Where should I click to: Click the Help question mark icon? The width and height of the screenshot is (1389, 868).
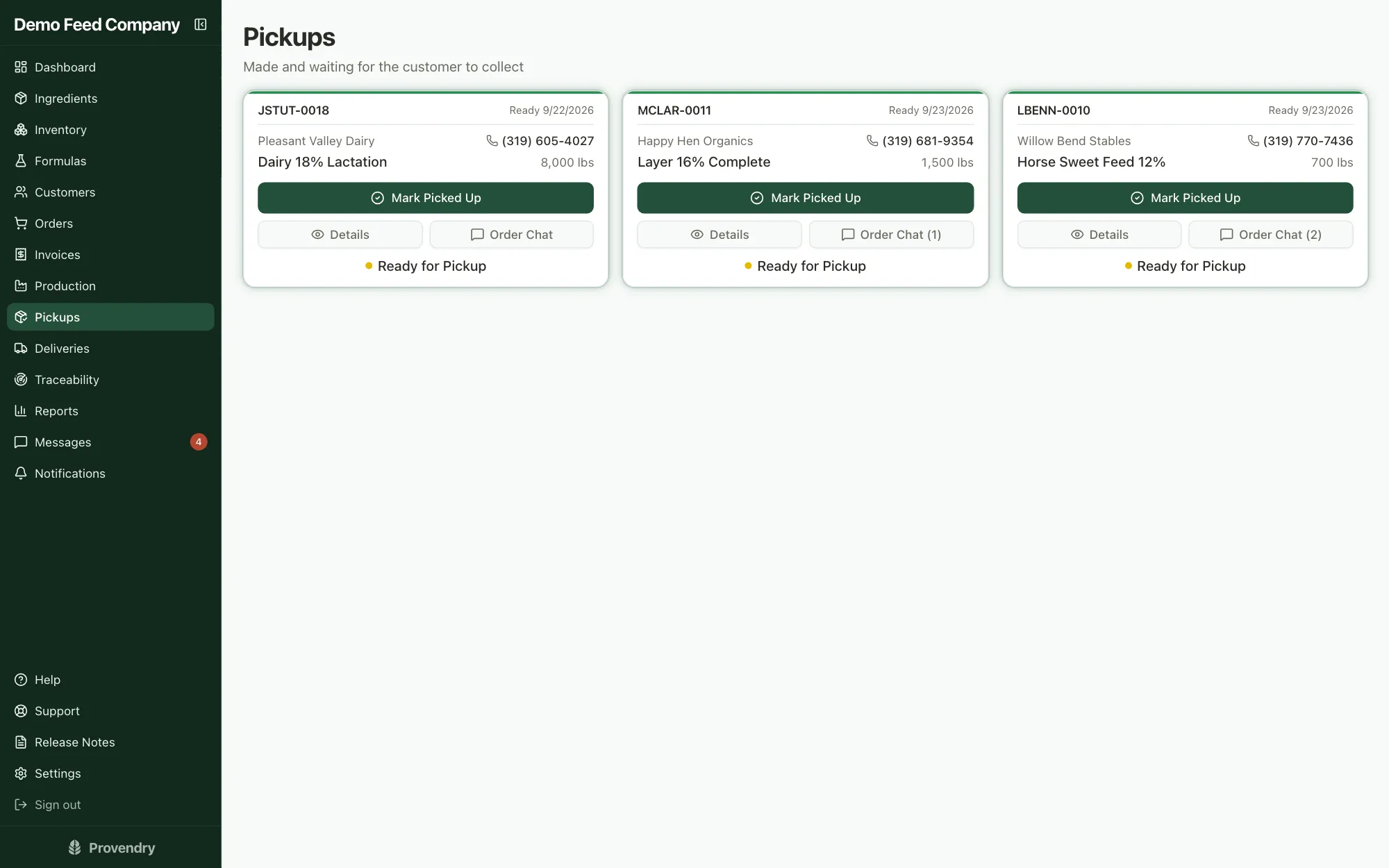coord(21,679)
